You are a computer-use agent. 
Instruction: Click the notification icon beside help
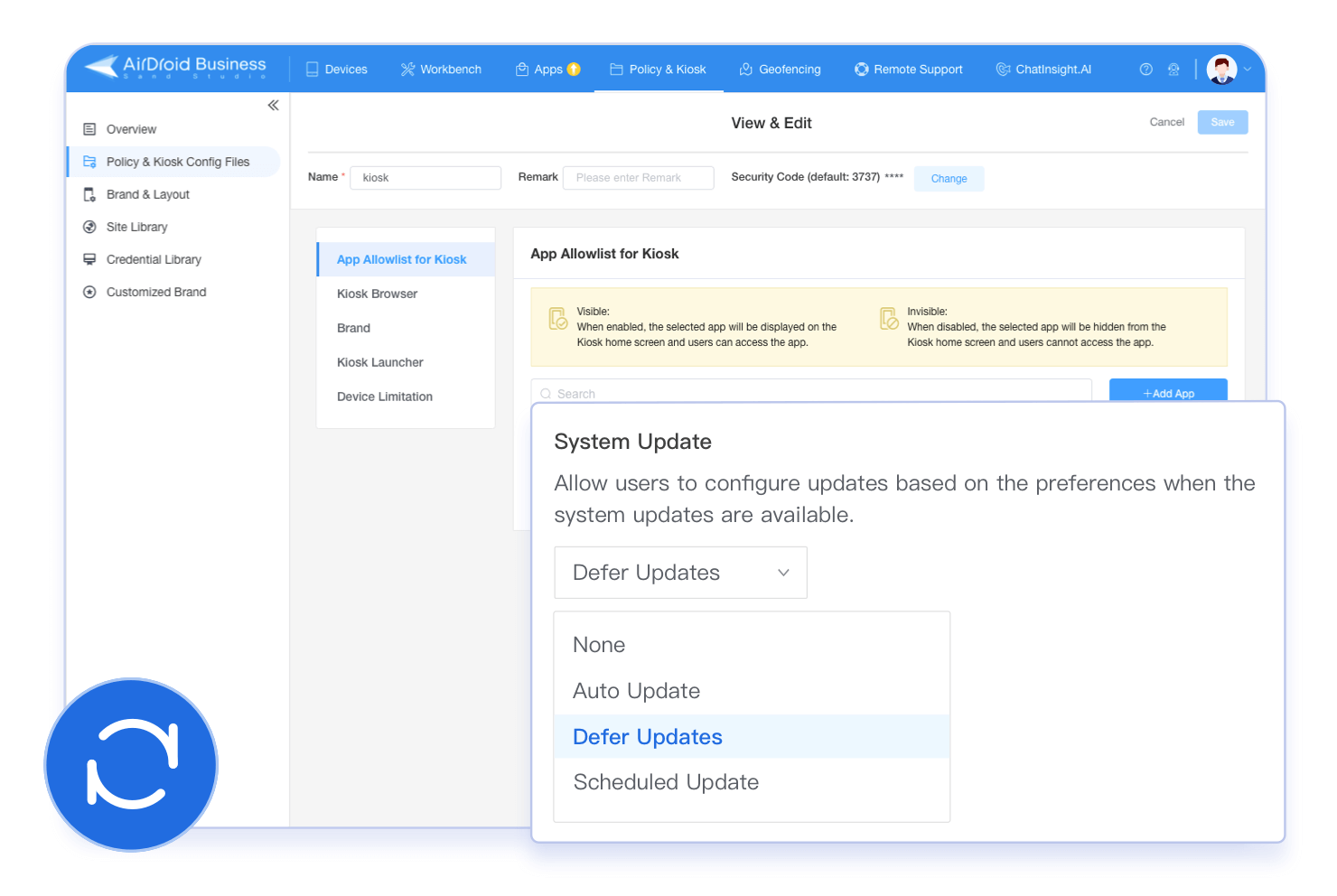click(1173, 69)
